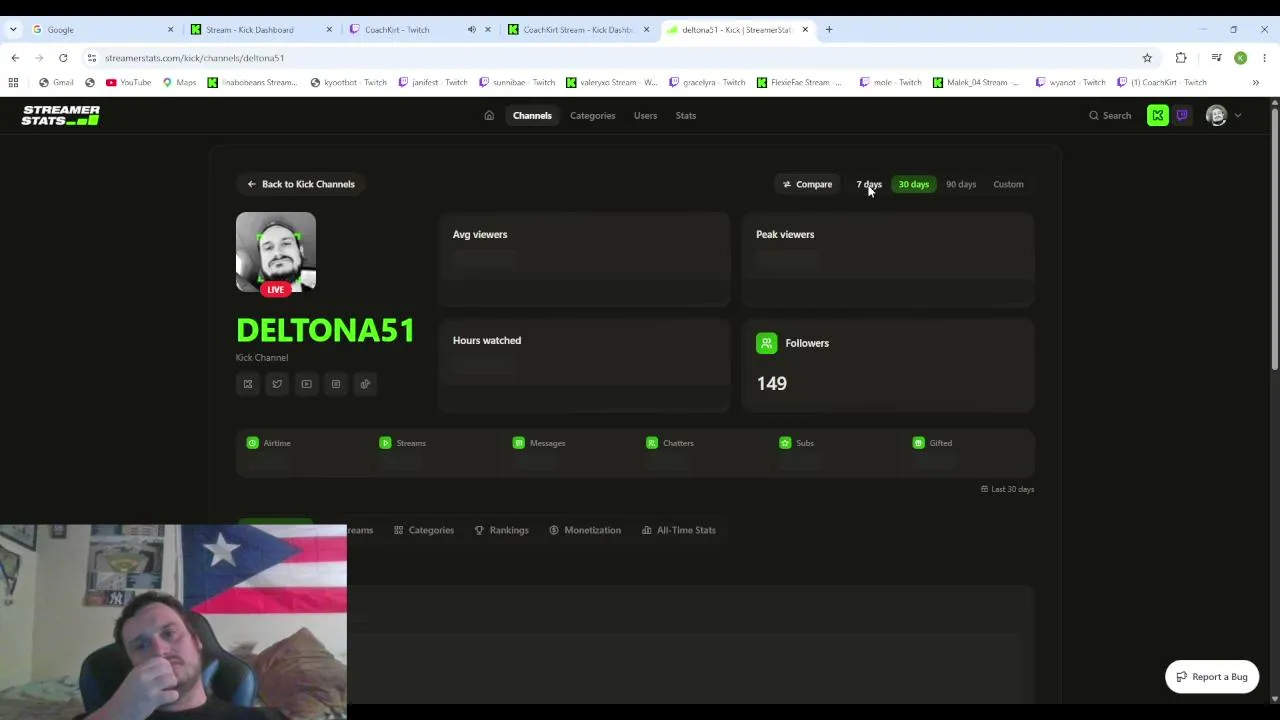Open the Gmail bookmark
This screenshot has height=720, width=1280.
click(56, 82)
